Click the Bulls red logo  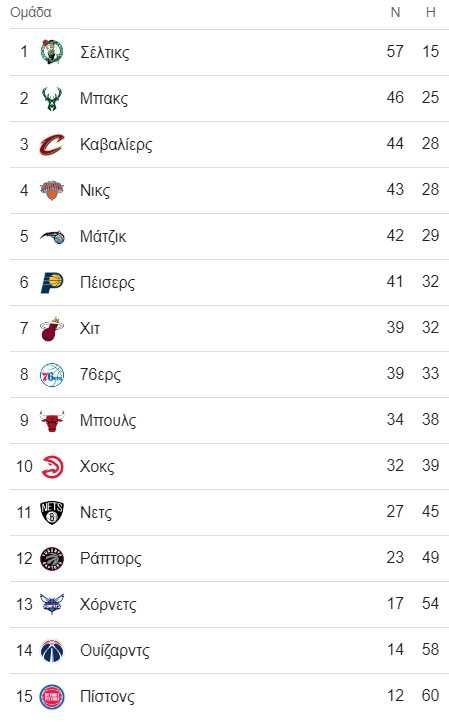[x=52, y=420]
